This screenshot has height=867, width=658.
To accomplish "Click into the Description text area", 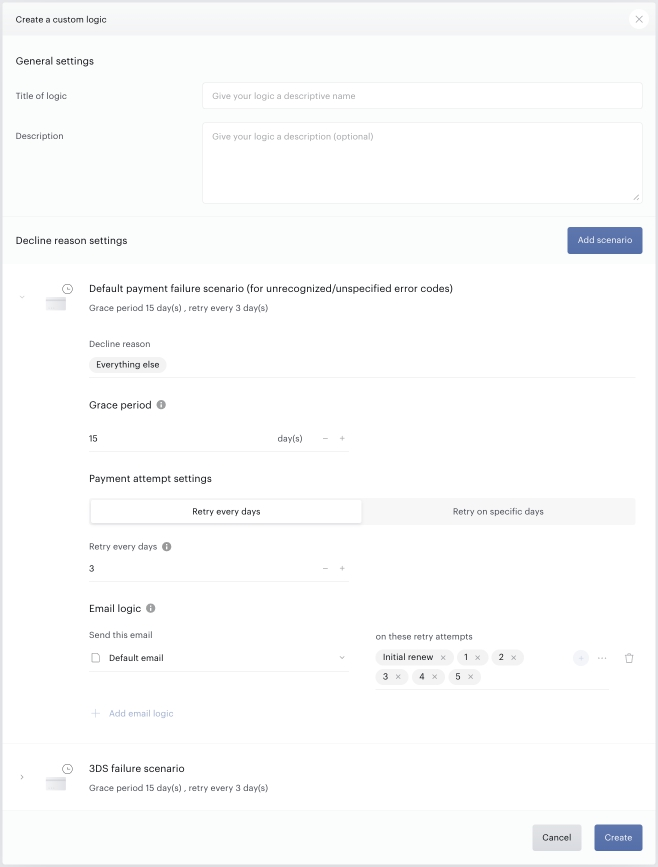I will [422, 163].
